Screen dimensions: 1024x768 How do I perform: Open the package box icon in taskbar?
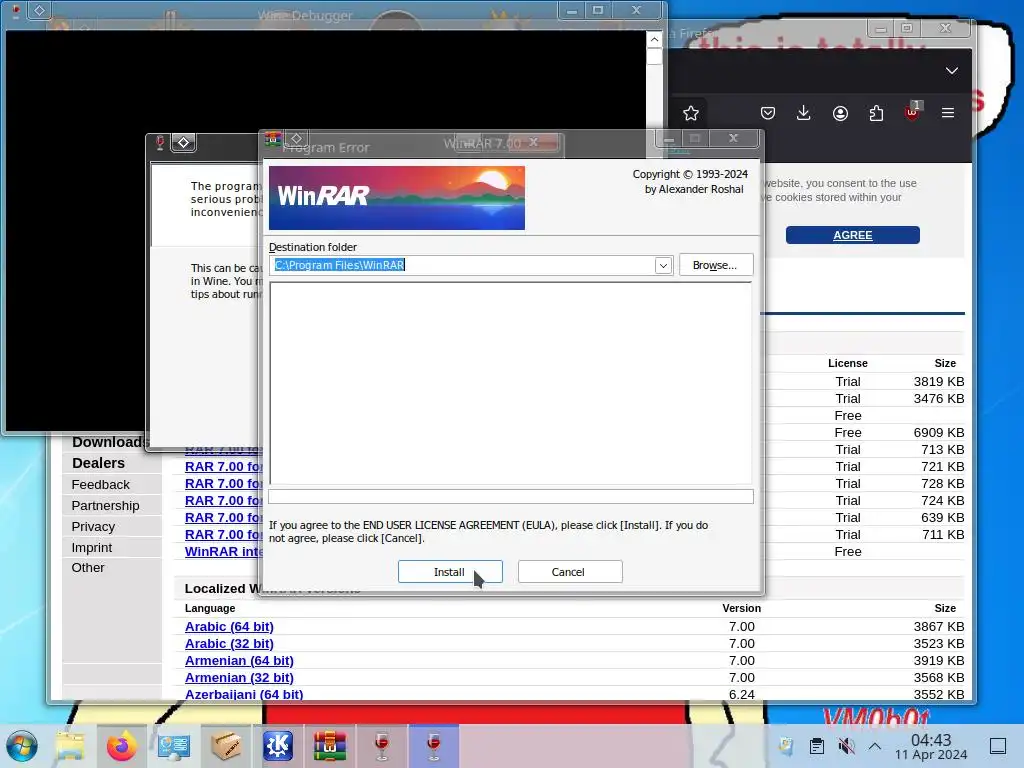point(226,746)
